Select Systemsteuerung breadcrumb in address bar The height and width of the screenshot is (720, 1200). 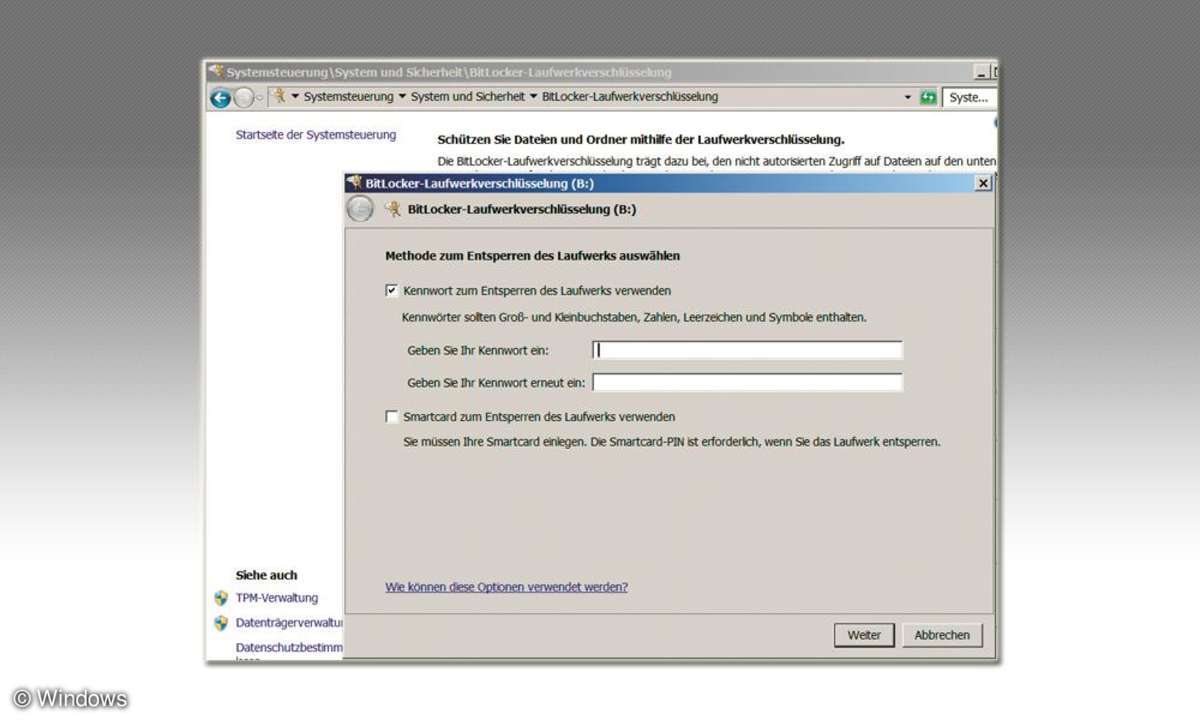[x=348, y=97]
